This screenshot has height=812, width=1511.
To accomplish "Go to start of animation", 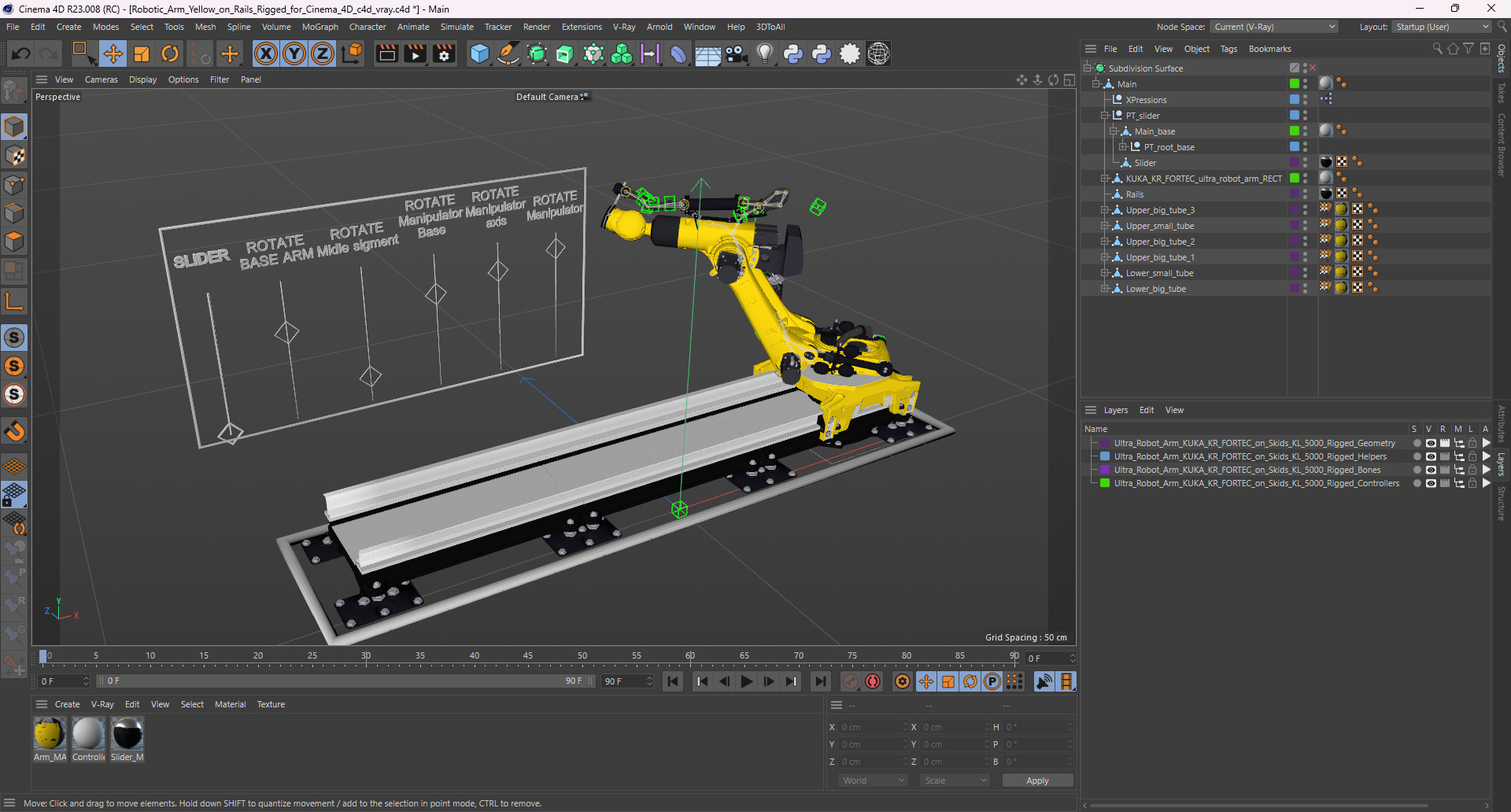I will (673, 681).
